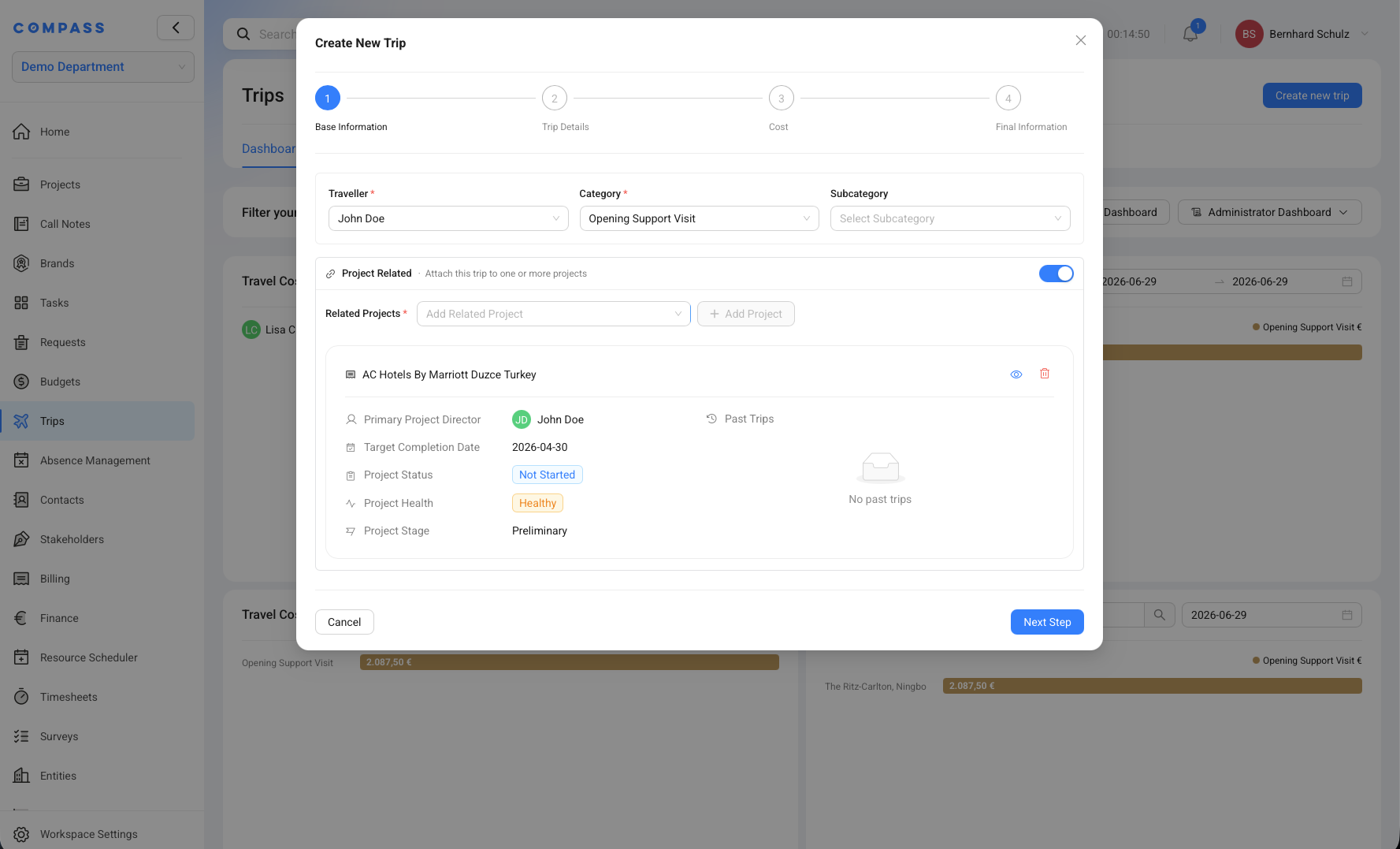
Task: Open notifications bell
Action: (1190, 34)
